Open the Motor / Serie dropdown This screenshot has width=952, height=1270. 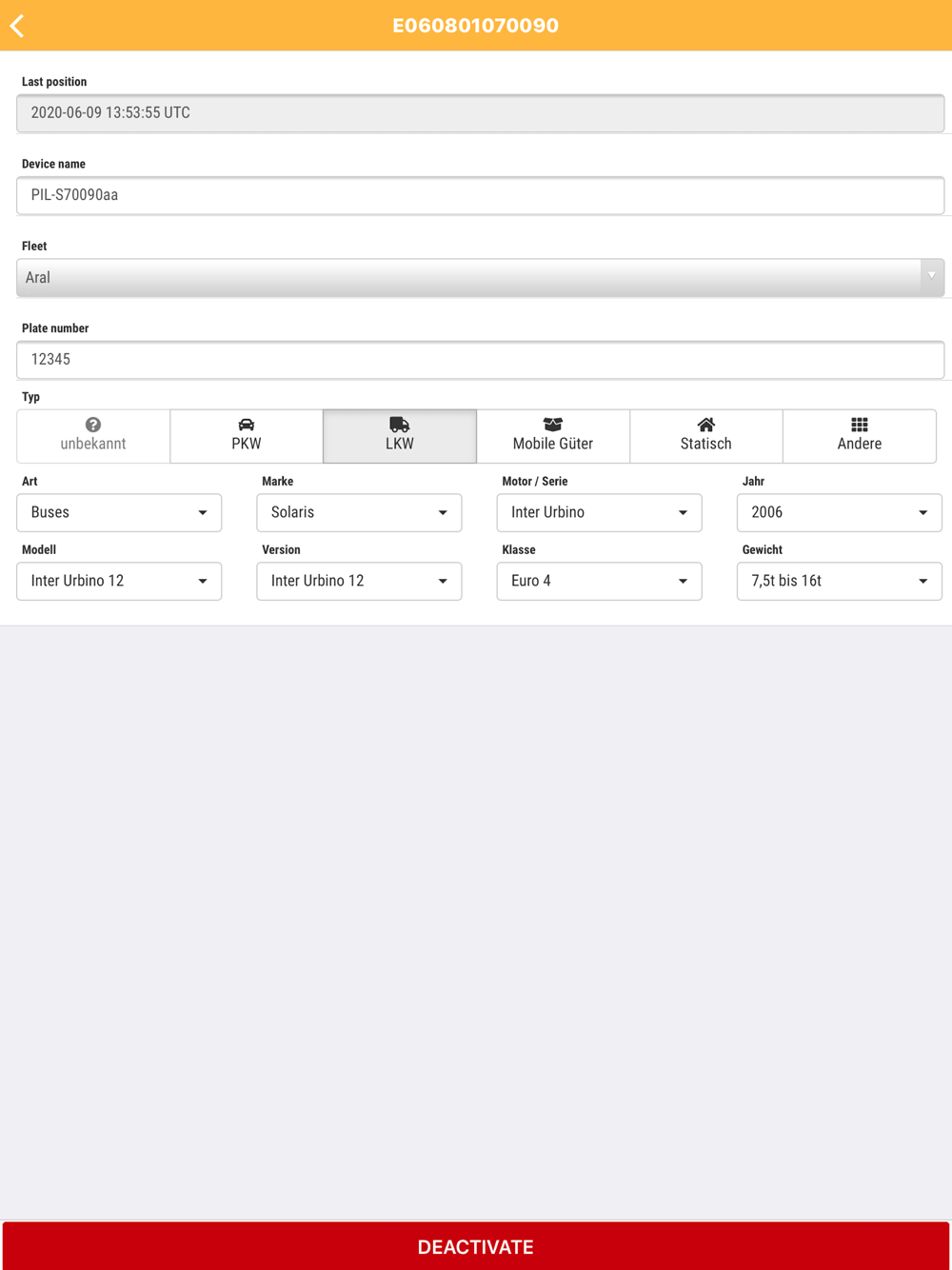point(599,512)
